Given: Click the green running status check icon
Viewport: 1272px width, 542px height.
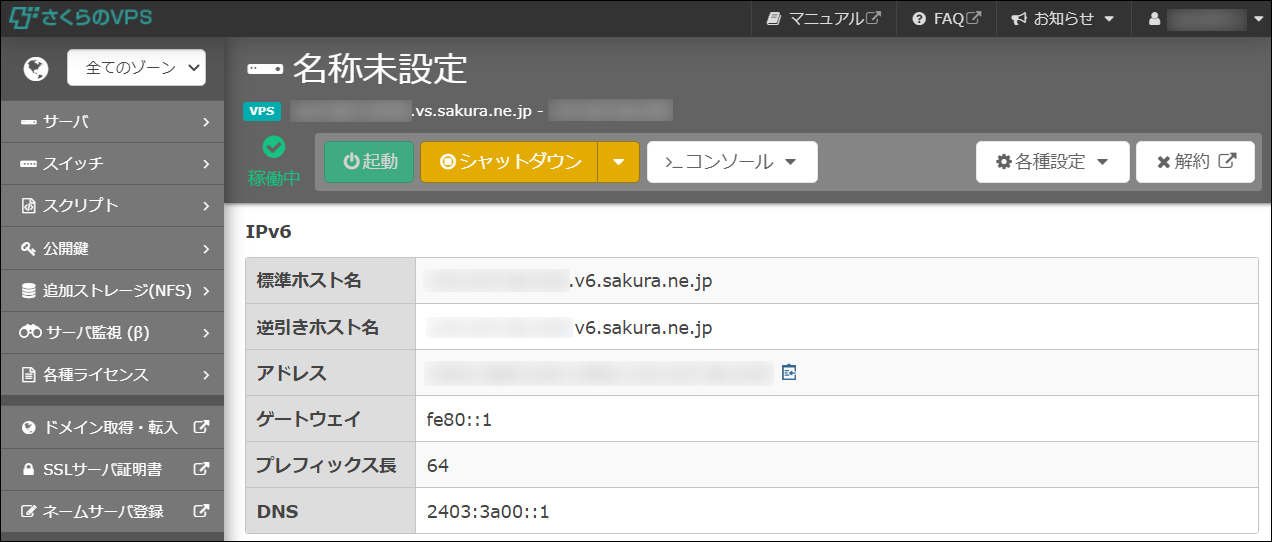Looking at the screenshot, I should pos(274,147).
